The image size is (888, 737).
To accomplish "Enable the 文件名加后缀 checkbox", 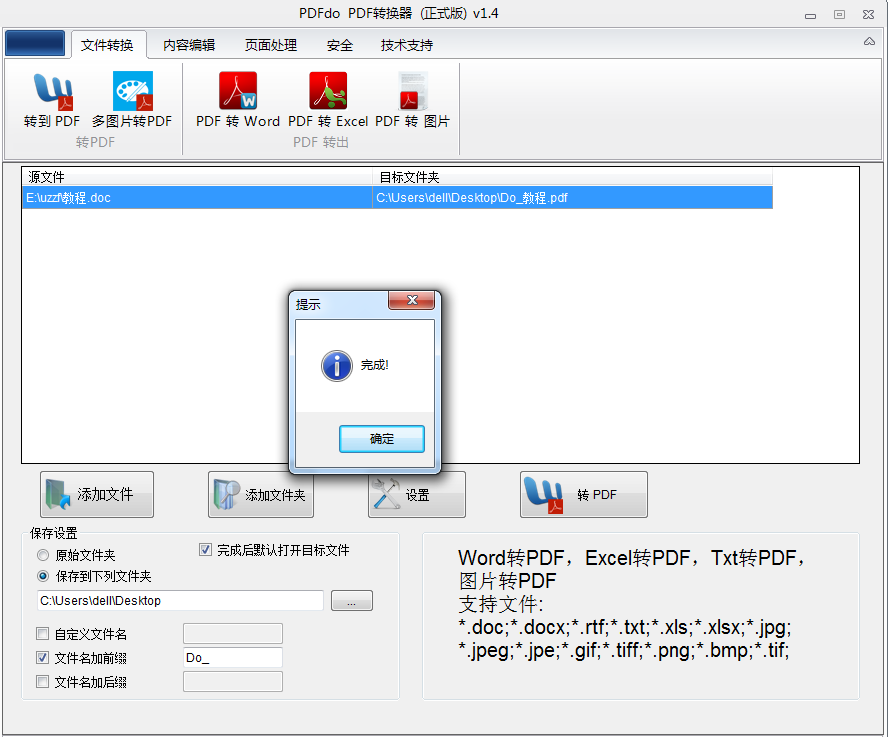I will [42, 681].
